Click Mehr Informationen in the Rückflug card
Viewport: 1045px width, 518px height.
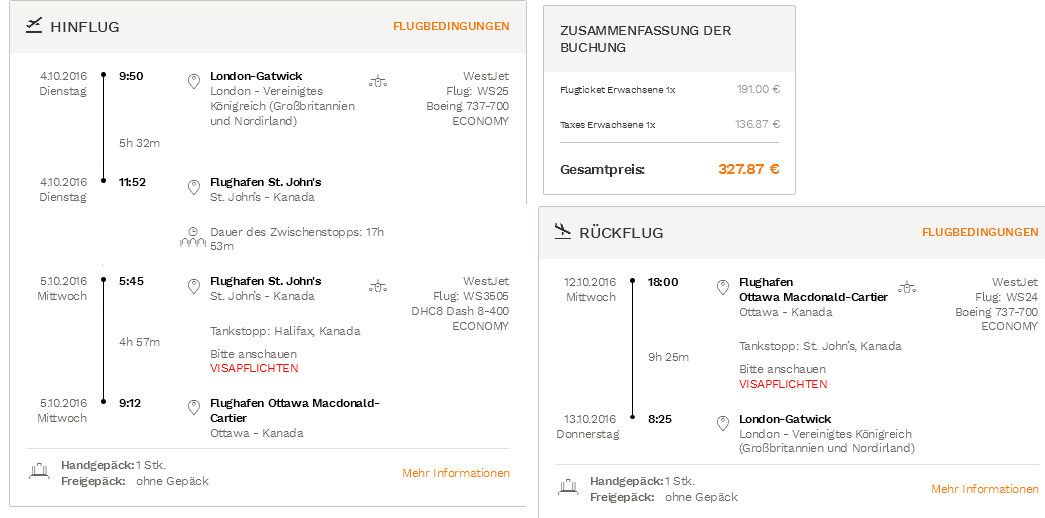(x=985, y=489)
